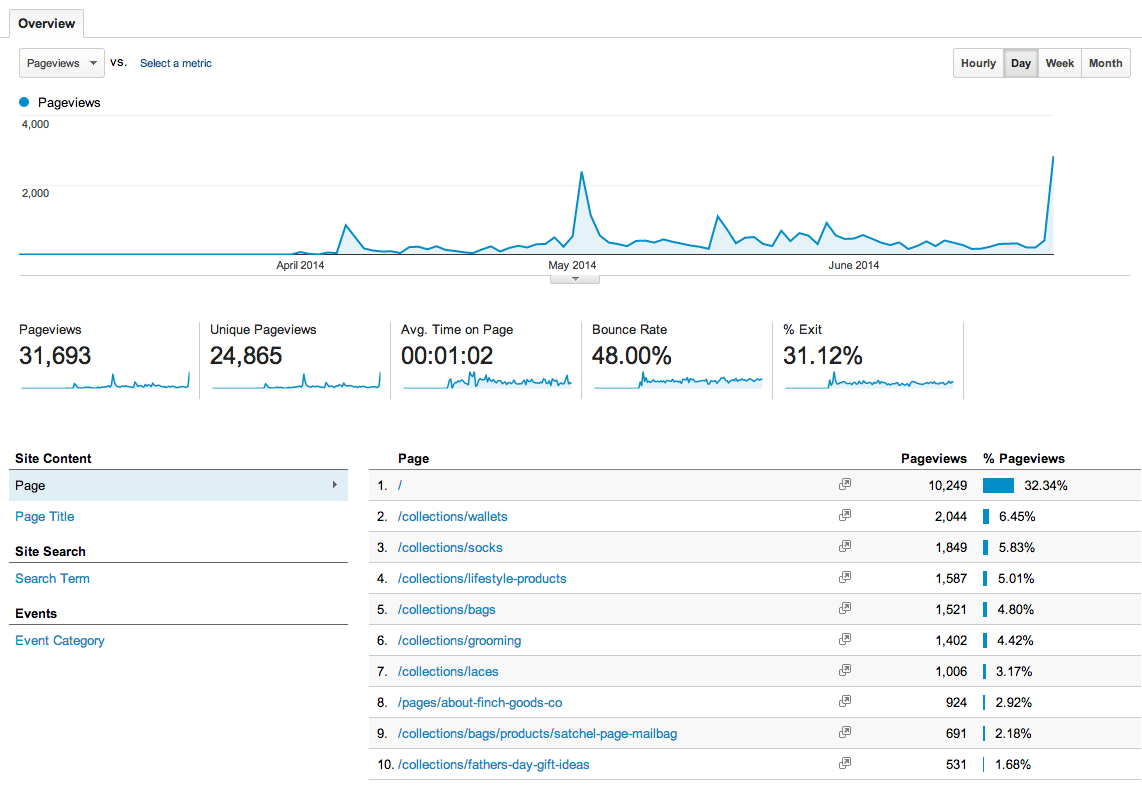The image size is (1142, 785).
Task: Expand the Page entry arrow in Site Content
Action: pyautogui.click(x=336, y=485)
